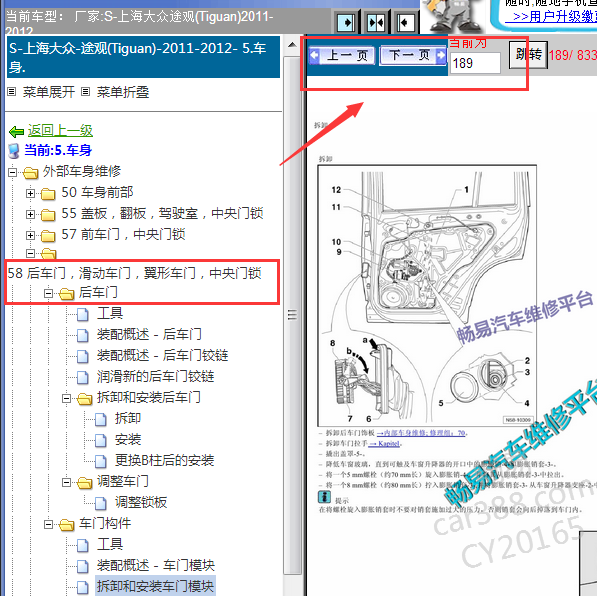
Task: Expand the 57 前车门 node
Action: tap(30, 235)
